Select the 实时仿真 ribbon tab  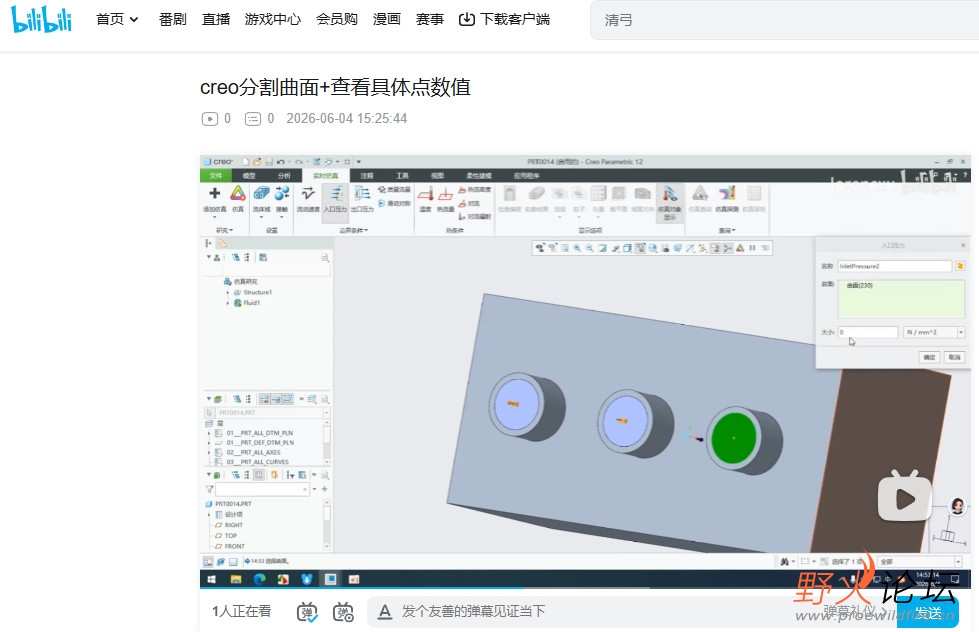point(326,175)
